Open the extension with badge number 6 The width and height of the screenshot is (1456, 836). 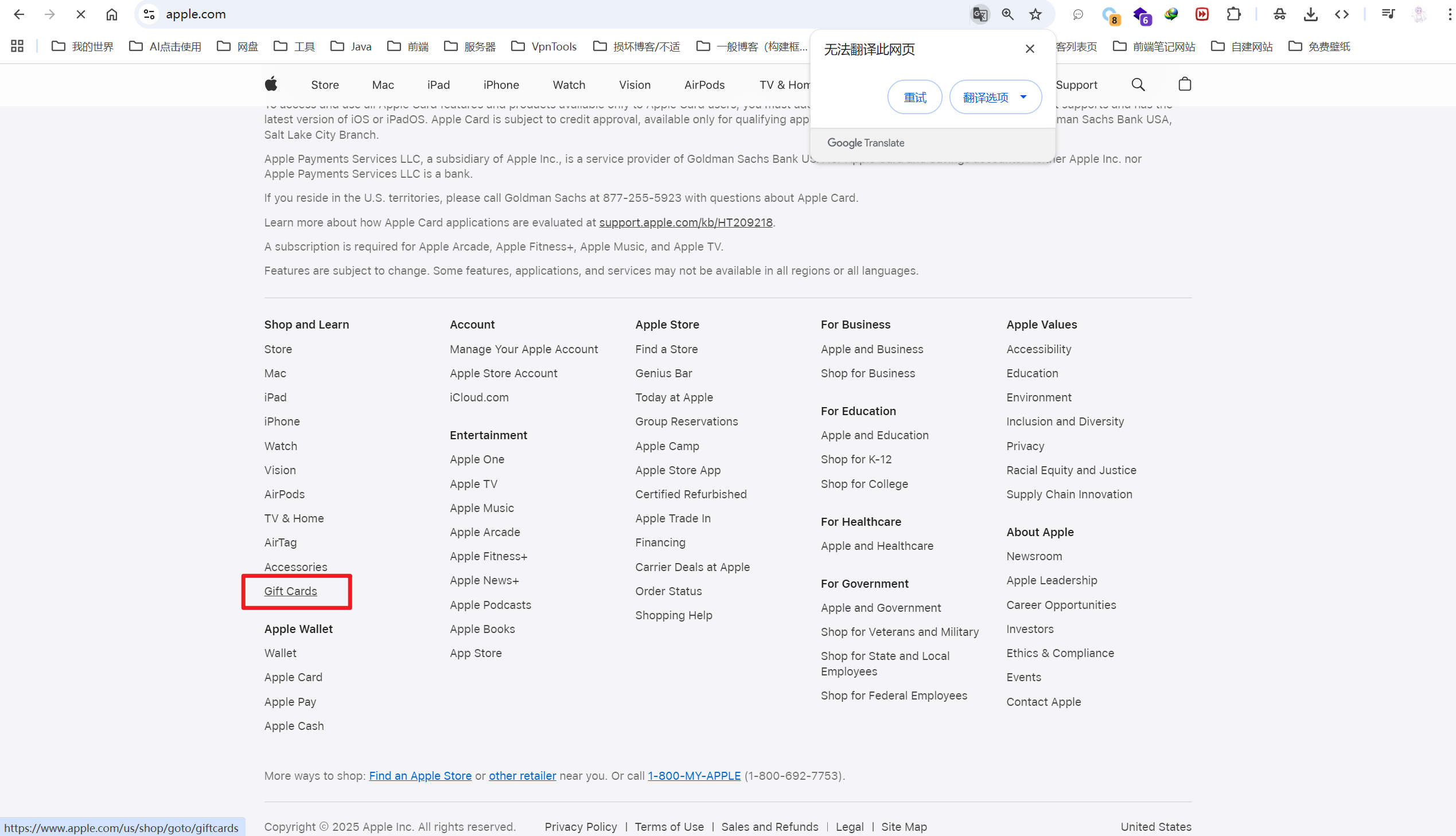[1141, 15]
